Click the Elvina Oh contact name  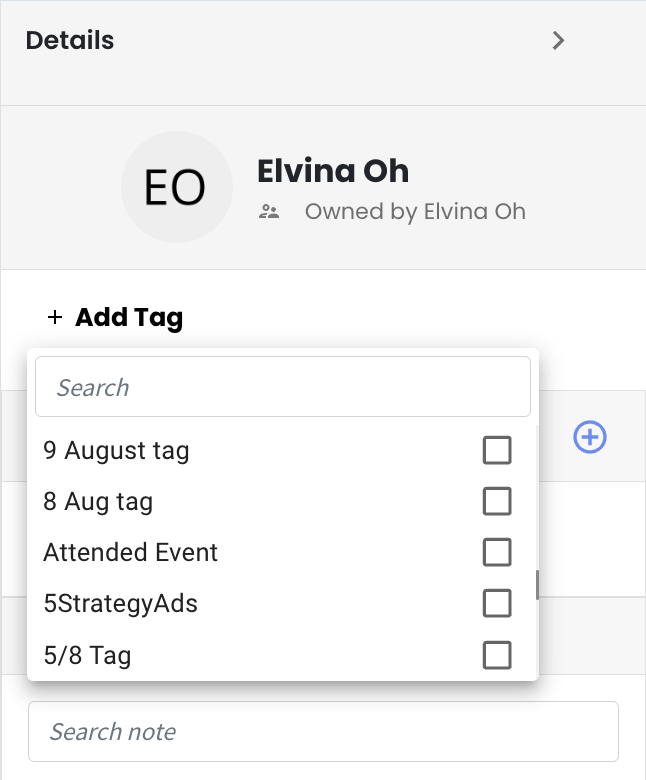click(333, 171)
